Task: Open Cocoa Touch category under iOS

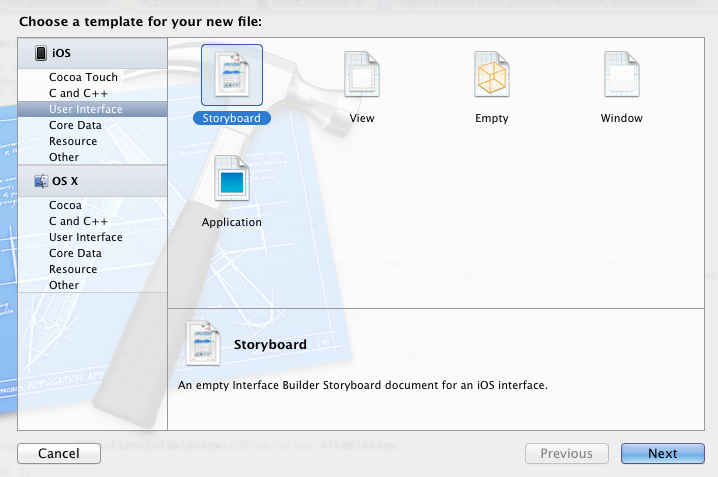Action: coord(92,77)
